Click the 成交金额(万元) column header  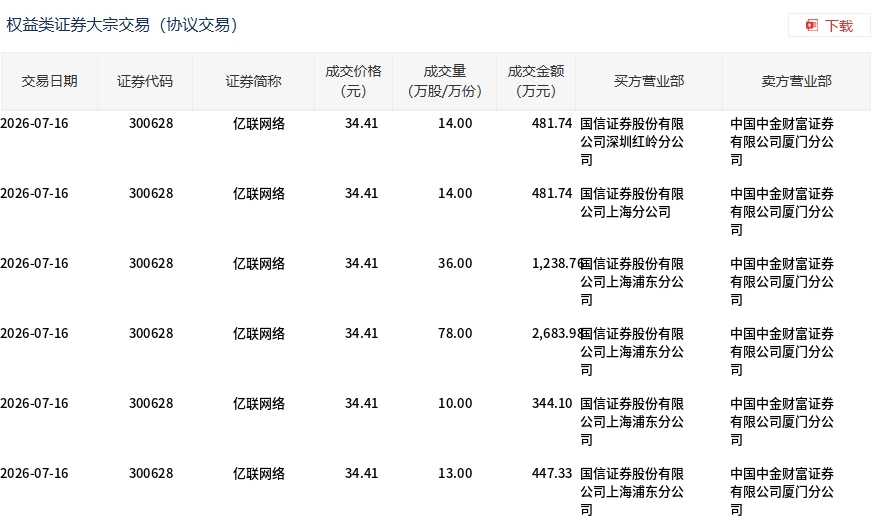pyautogui.click(x=536, y=81)
